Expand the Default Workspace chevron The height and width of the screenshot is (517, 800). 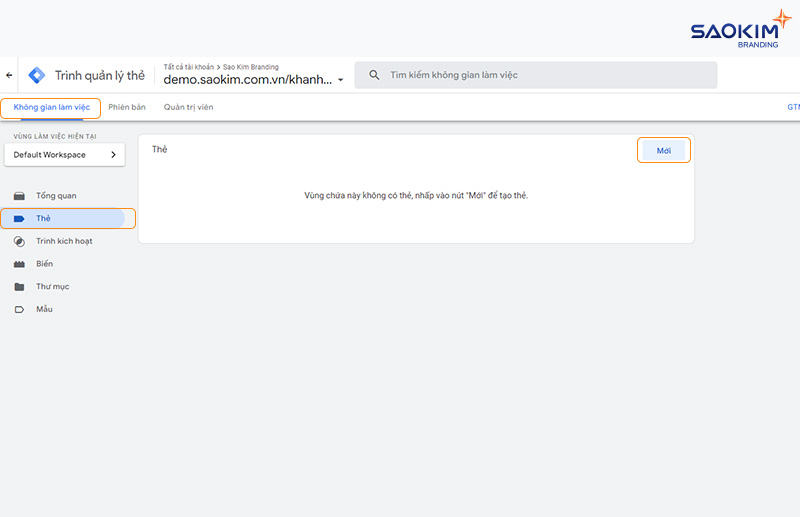pos(113,155)
